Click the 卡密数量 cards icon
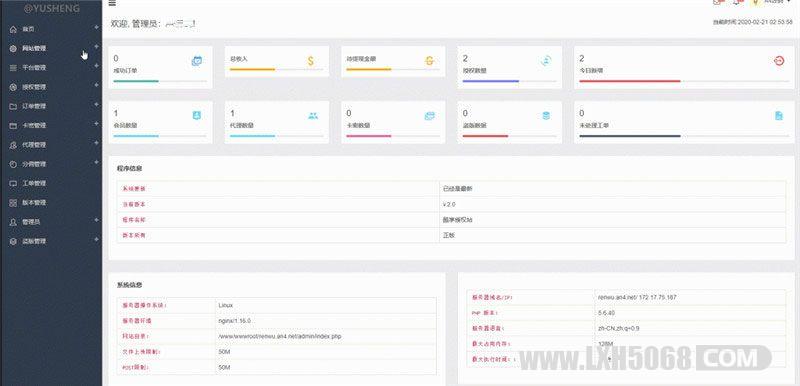 pos(430,116)
